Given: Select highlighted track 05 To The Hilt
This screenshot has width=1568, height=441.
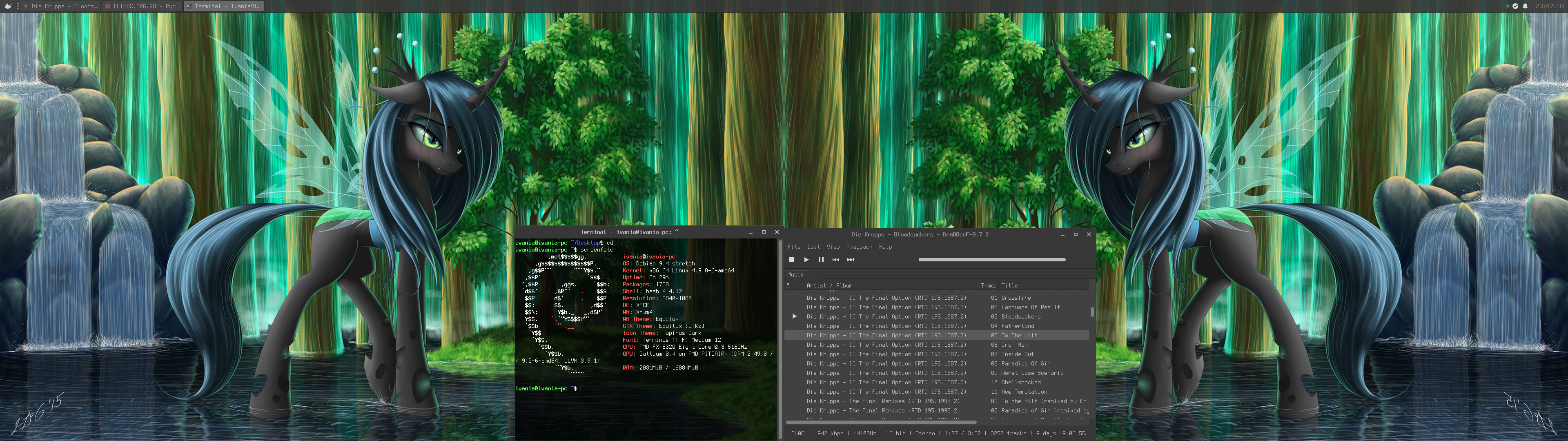Looking at the screenshot, I should (x=936, y=335).
